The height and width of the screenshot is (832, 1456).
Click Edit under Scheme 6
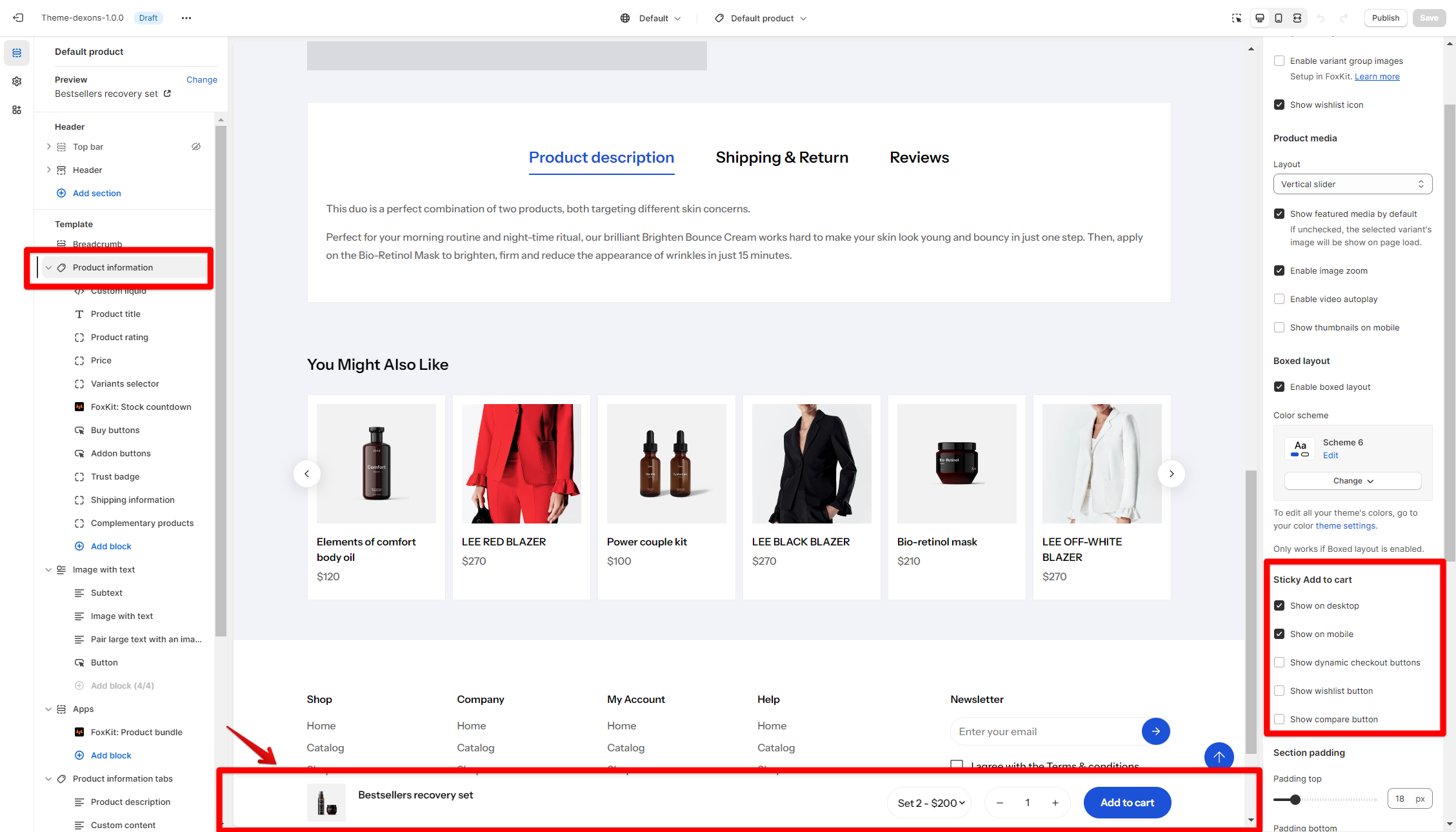coord(1330,455)
